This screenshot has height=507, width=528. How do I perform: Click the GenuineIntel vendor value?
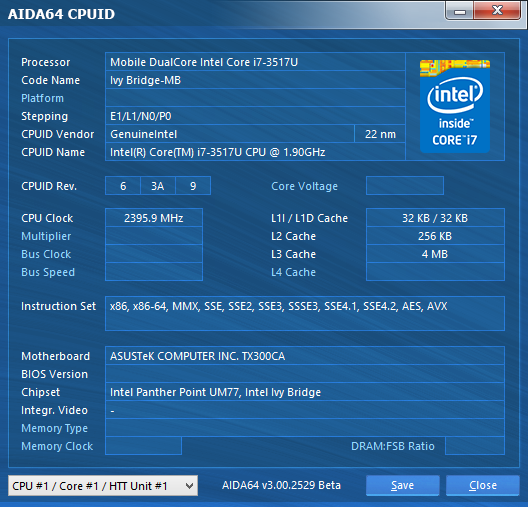point(230,134)
